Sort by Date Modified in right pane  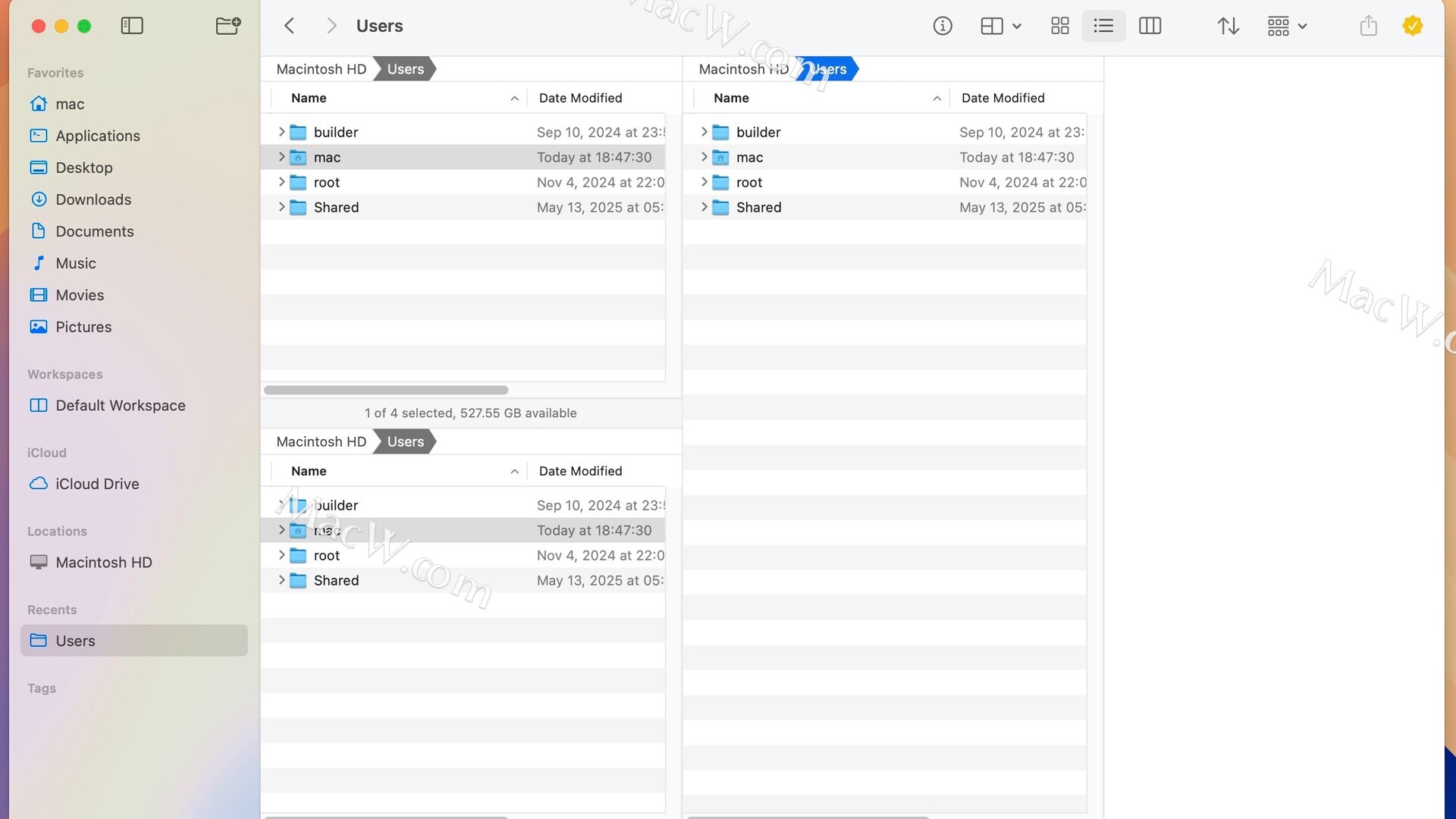tap(1003, 98)
